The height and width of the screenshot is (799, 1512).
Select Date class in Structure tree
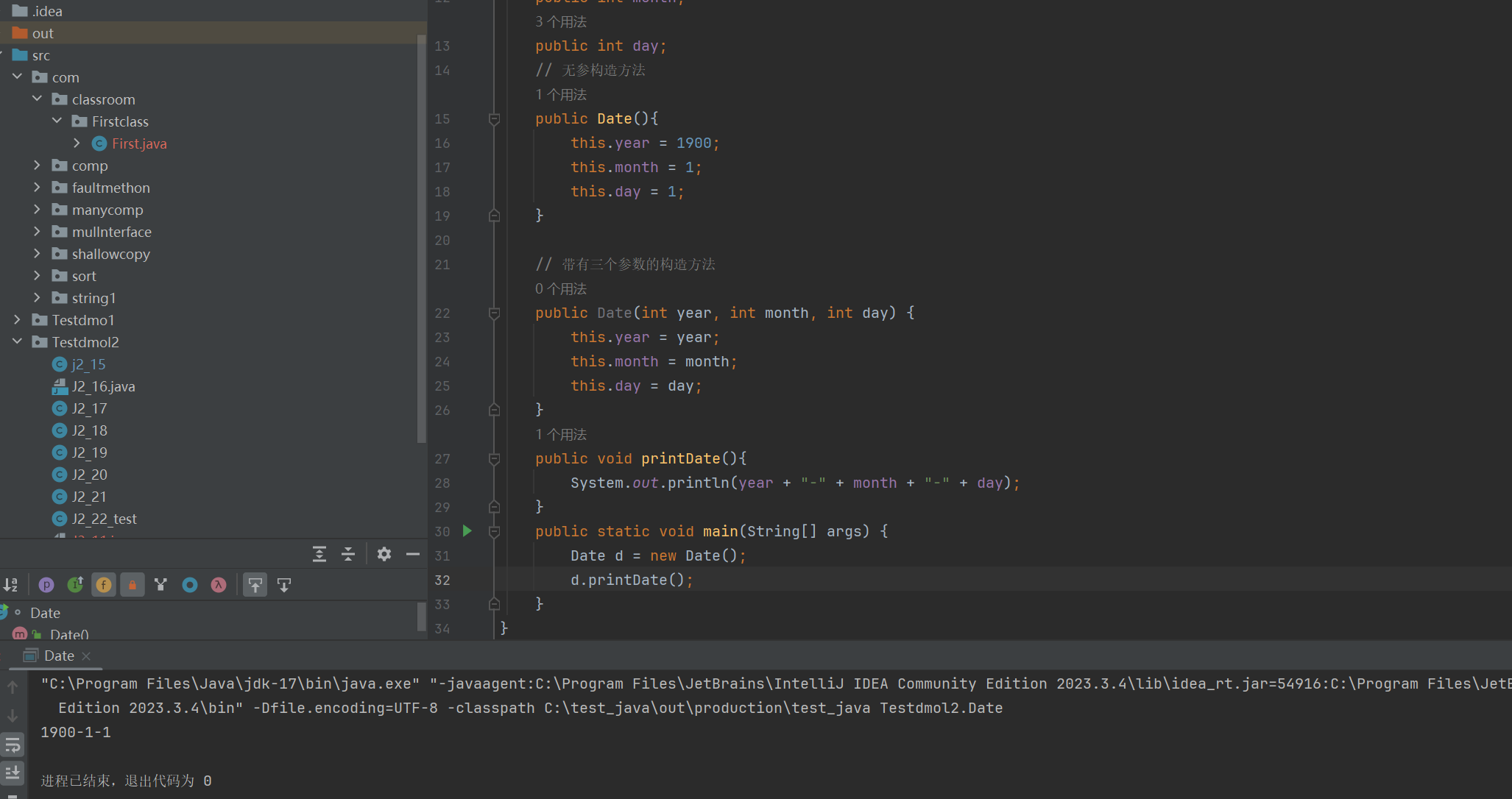[x=45, y=613]
